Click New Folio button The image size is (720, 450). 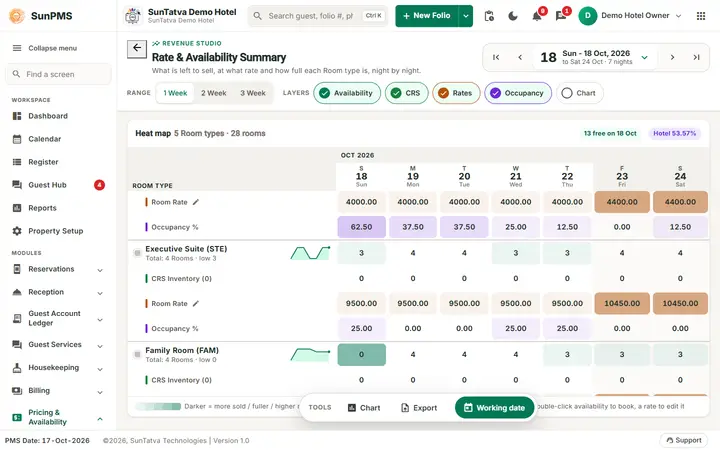coord(427,16)
